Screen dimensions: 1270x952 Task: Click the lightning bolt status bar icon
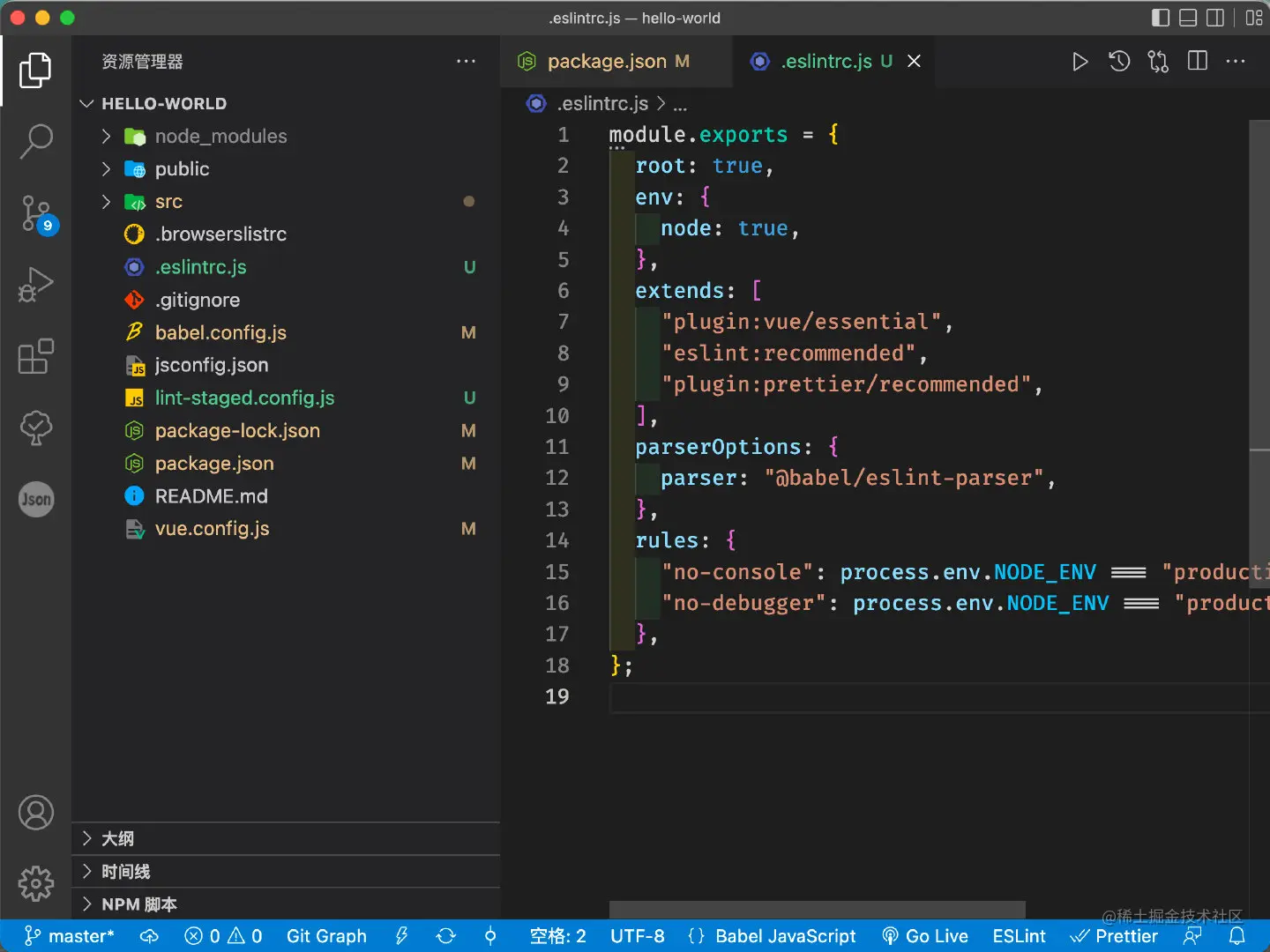tap(401, 936)
